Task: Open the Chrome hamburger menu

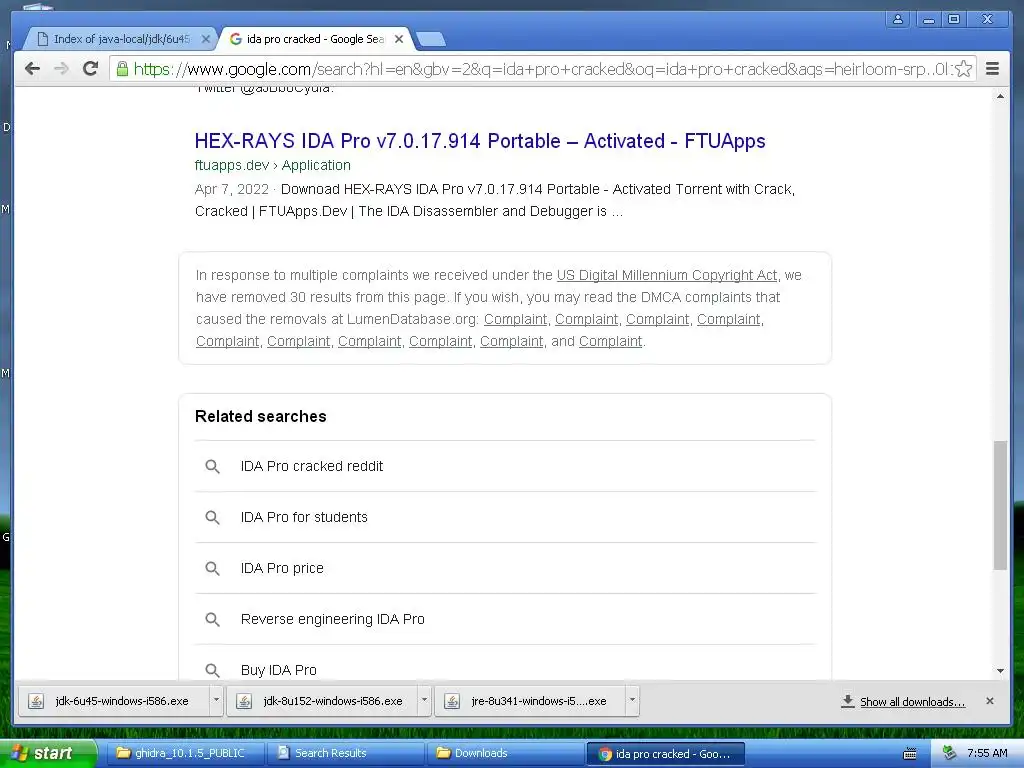Action: [x=992, y=69]
